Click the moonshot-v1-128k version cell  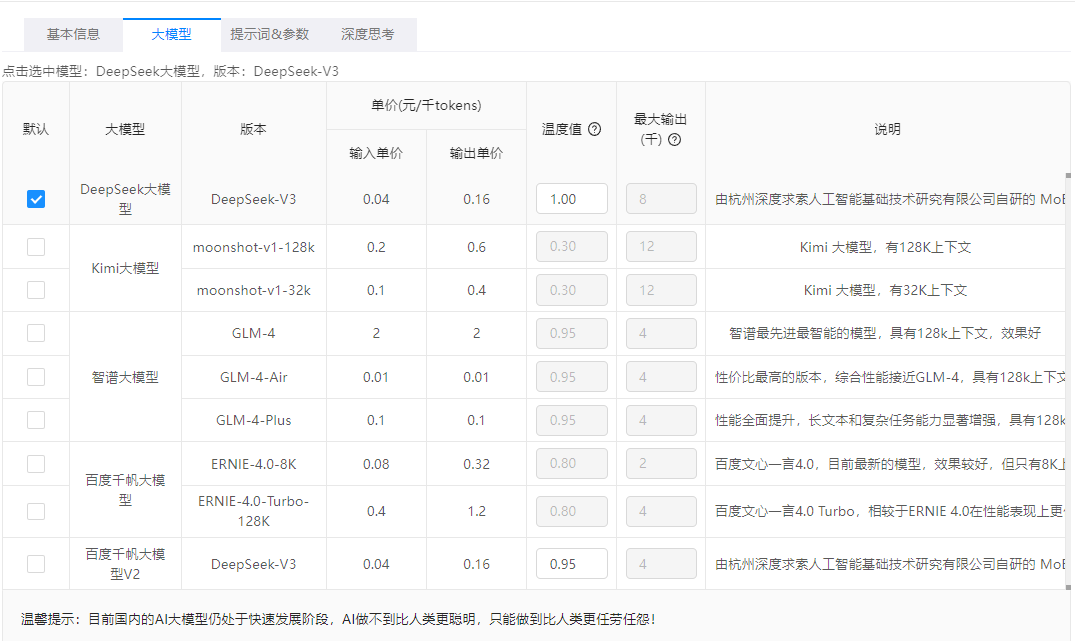[254, 247]
